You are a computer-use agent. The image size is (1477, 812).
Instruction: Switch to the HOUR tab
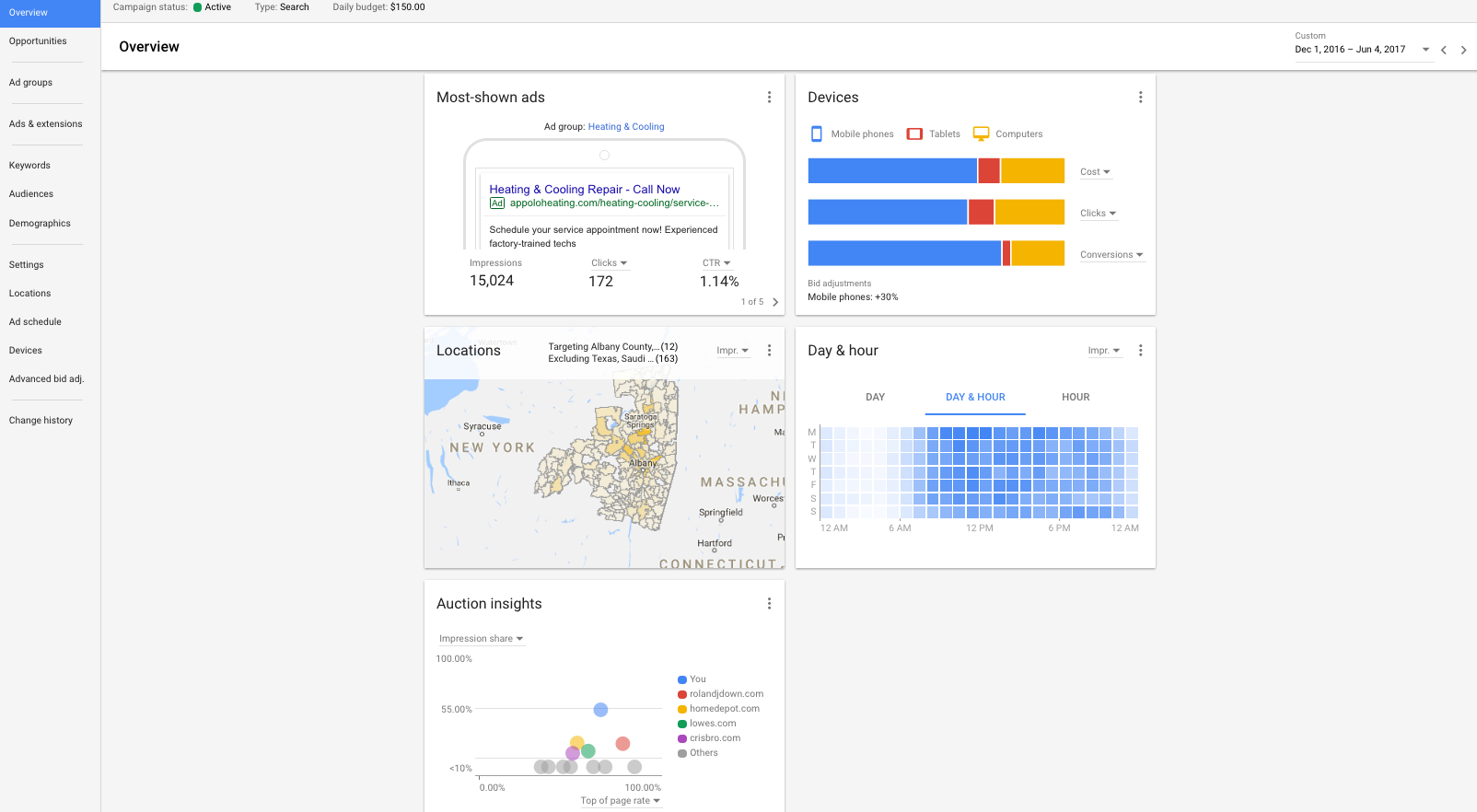point(1075,398)
